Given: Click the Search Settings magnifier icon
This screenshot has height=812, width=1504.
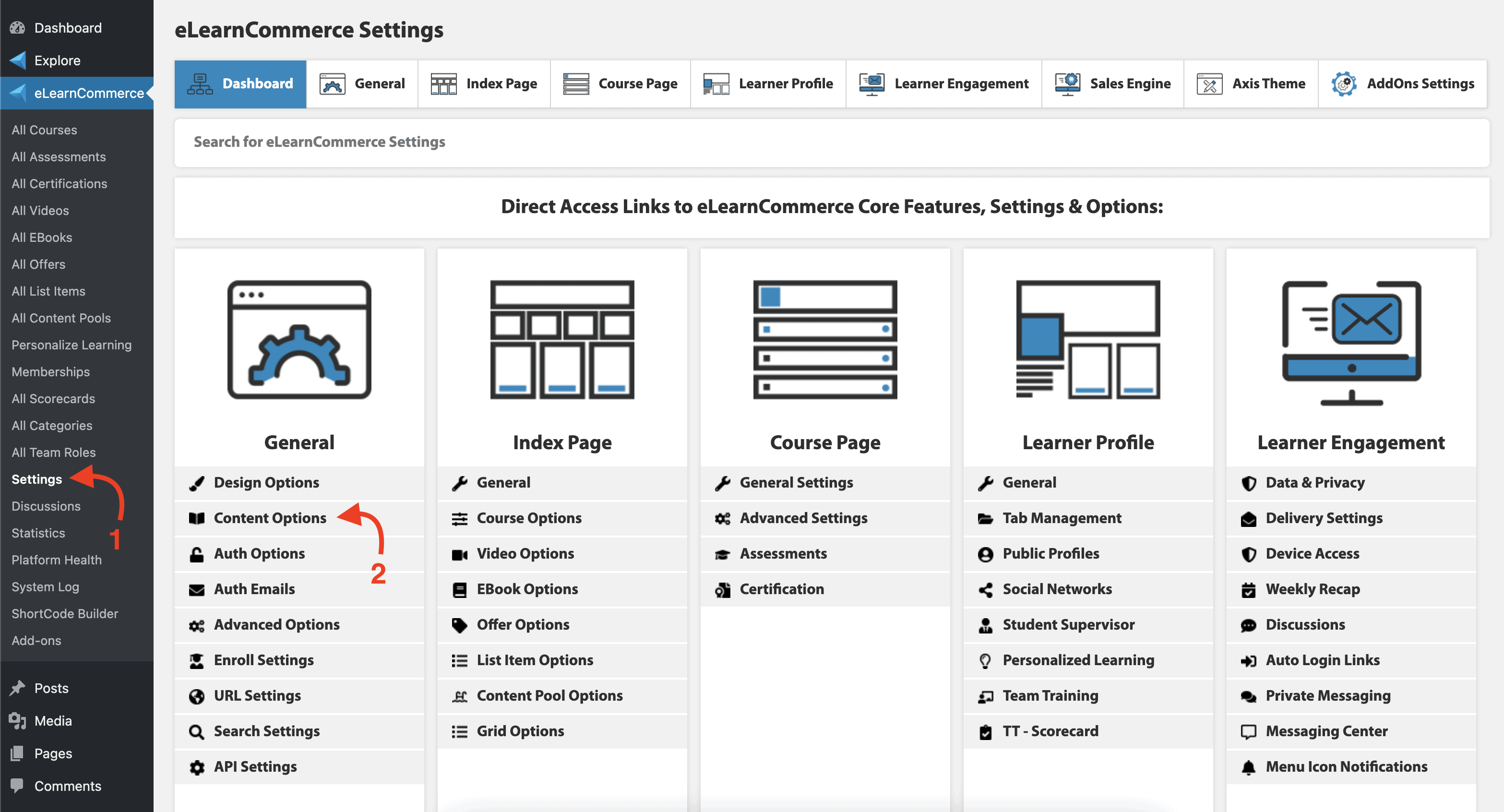Looking at the screenshot, I should point(197,732).
